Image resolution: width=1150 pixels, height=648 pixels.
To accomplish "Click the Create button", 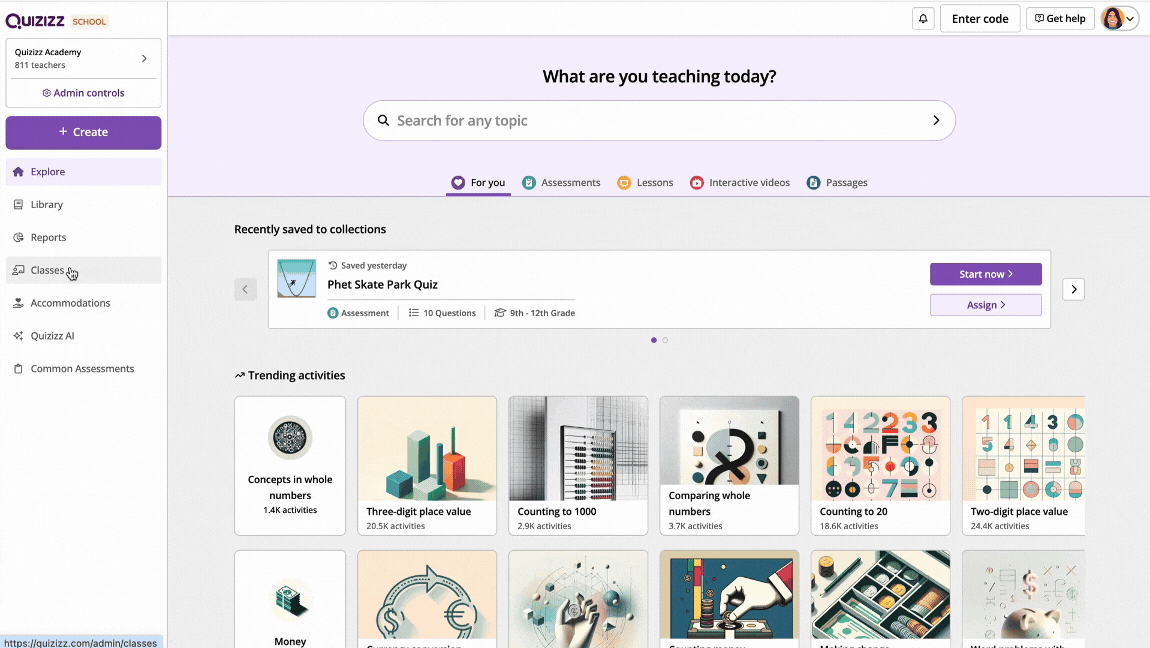I will pyautogui.click(x=84, y=133).
